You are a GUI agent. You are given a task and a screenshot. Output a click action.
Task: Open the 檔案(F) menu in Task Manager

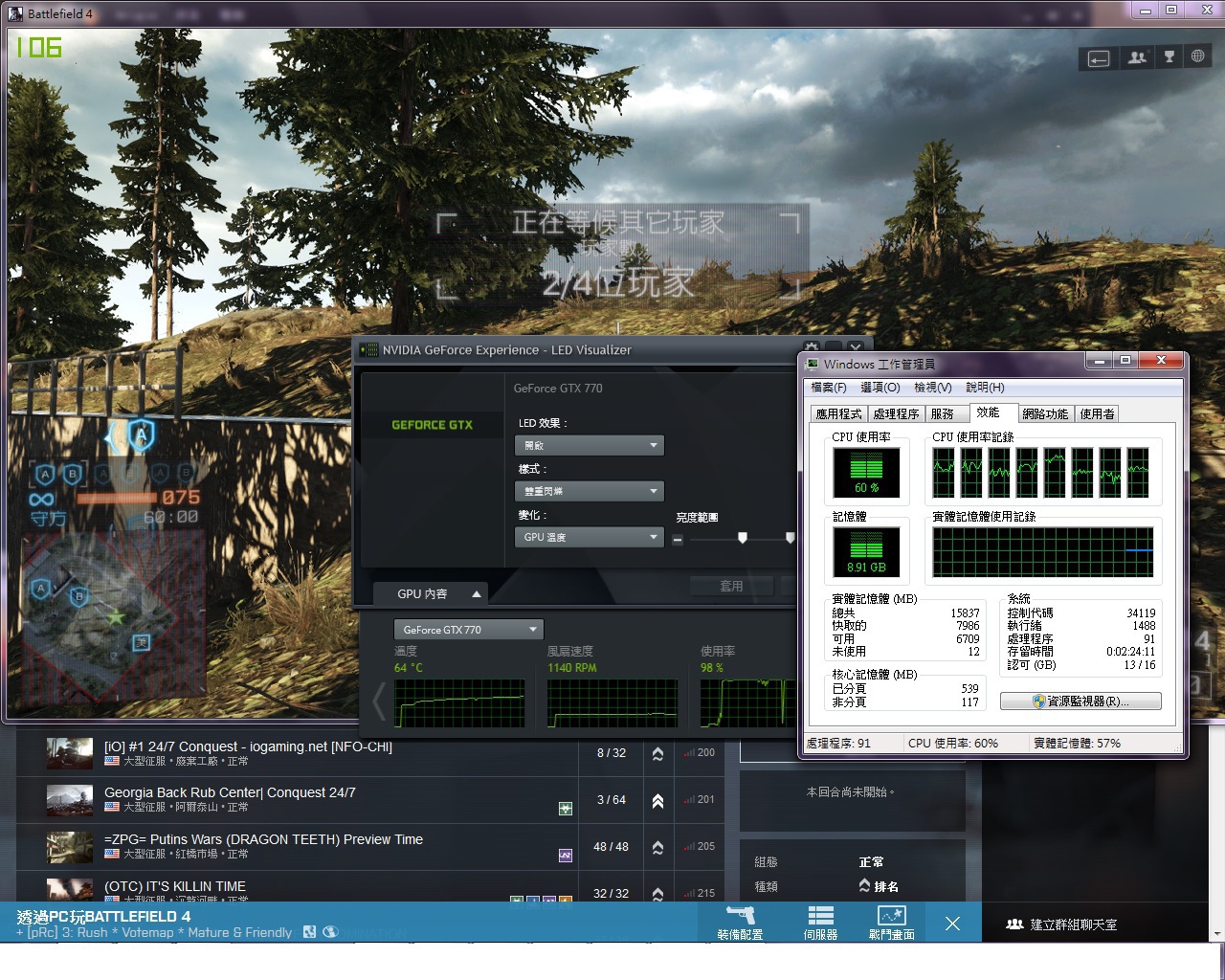829,388
